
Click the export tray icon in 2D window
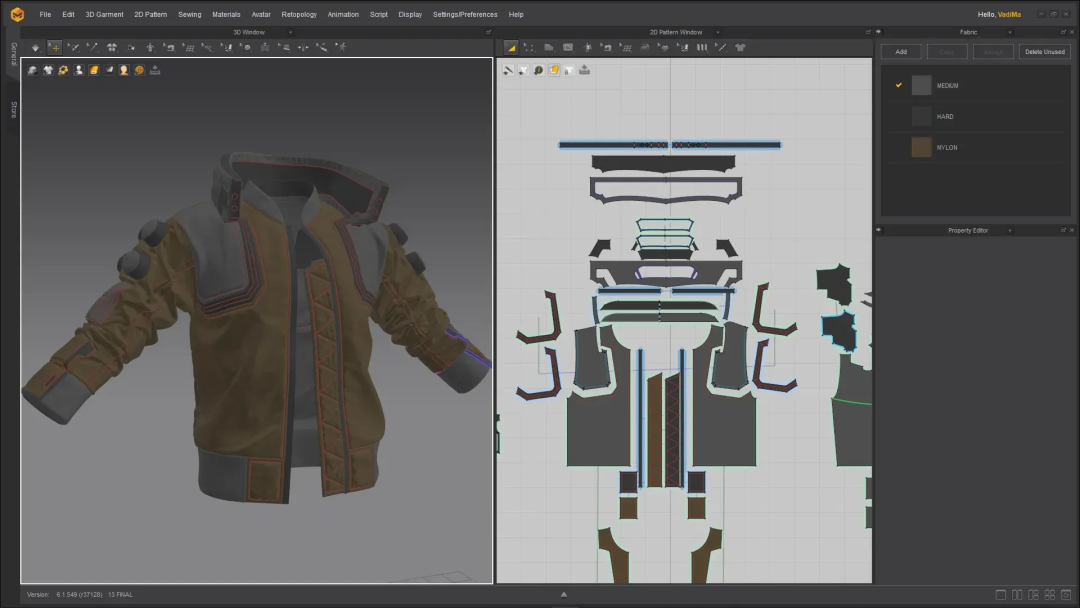pos(584,70)
